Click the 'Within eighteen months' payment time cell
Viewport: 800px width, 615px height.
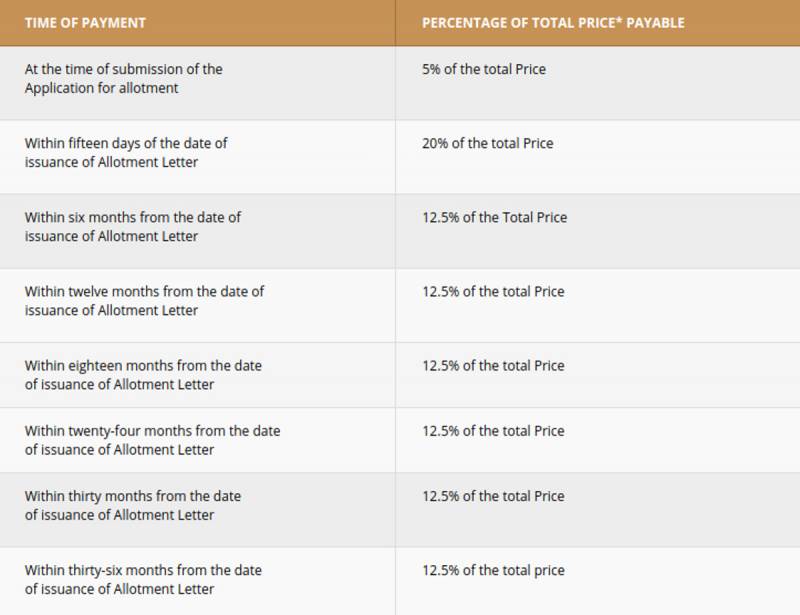(143, 375)
